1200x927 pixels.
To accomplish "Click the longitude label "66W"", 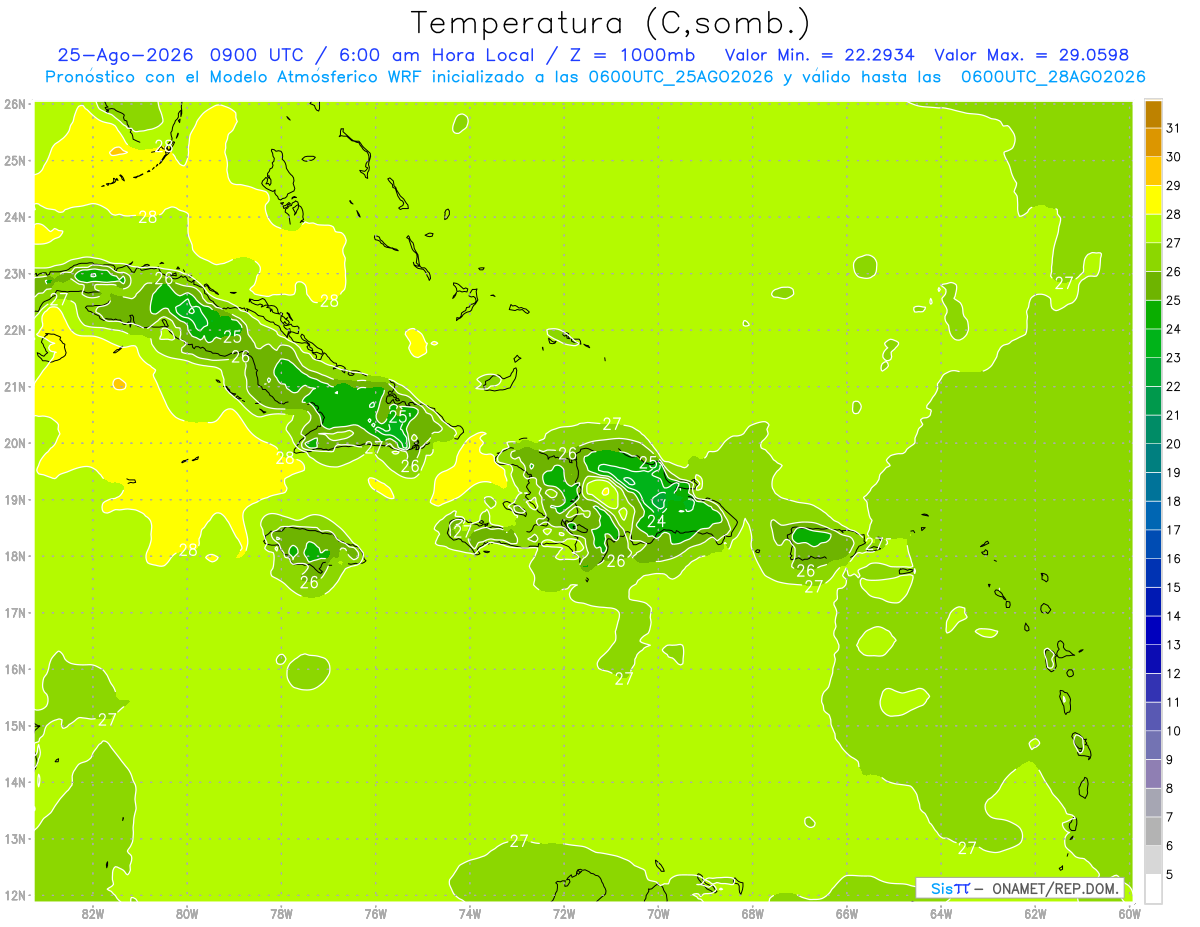I will click(846, 913).
